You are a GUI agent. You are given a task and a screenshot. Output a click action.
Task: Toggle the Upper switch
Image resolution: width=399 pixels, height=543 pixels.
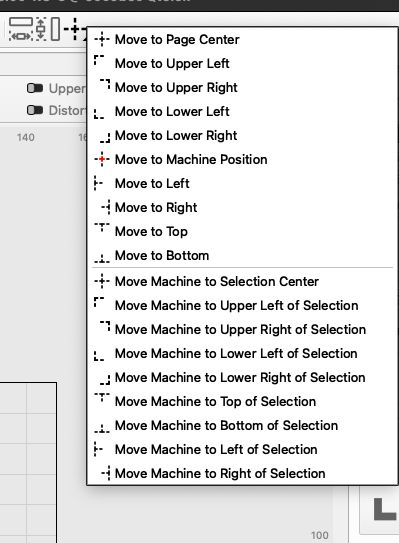[35, 88]
